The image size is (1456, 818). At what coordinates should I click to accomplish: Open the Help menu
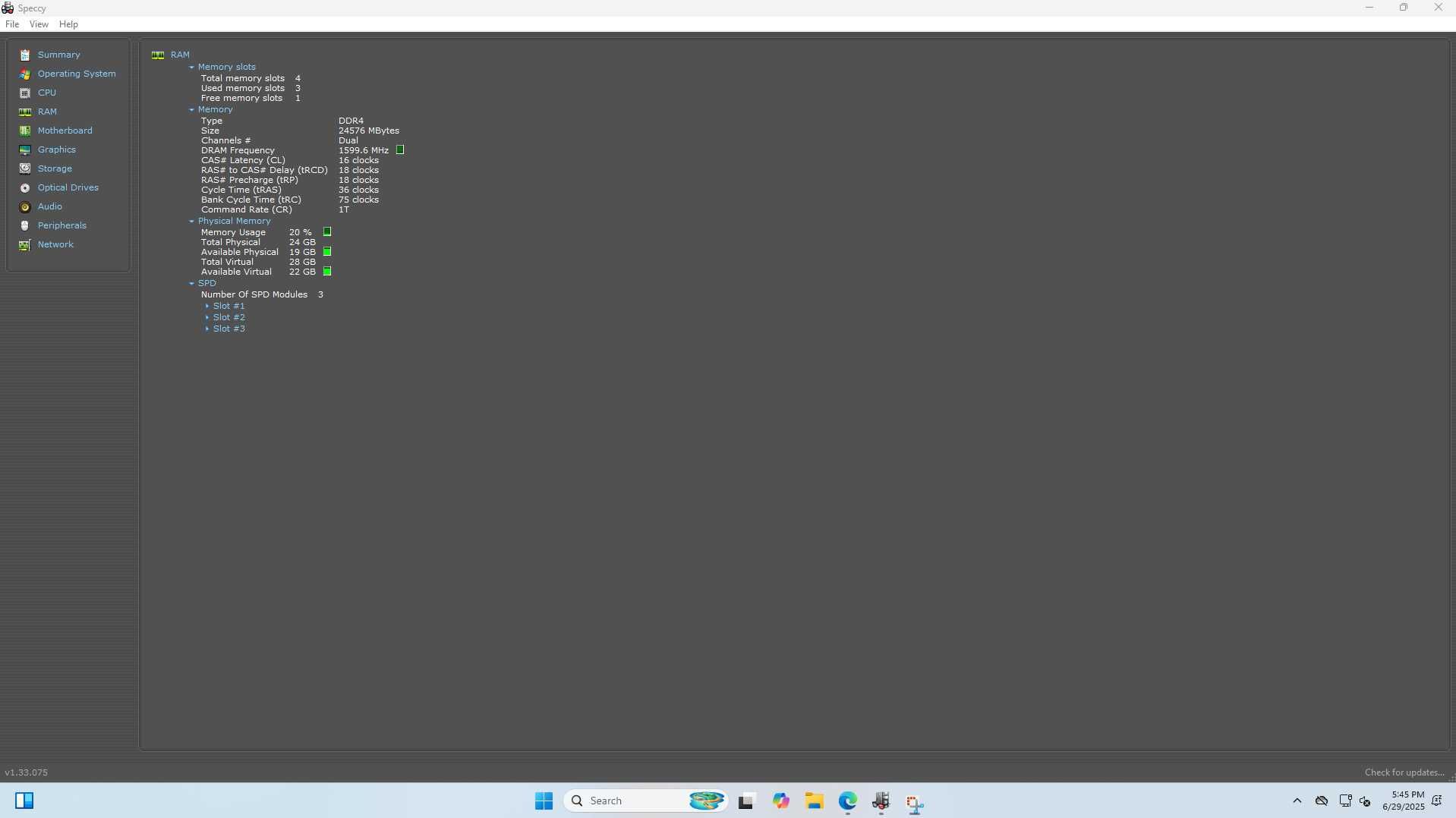[68, 24]
